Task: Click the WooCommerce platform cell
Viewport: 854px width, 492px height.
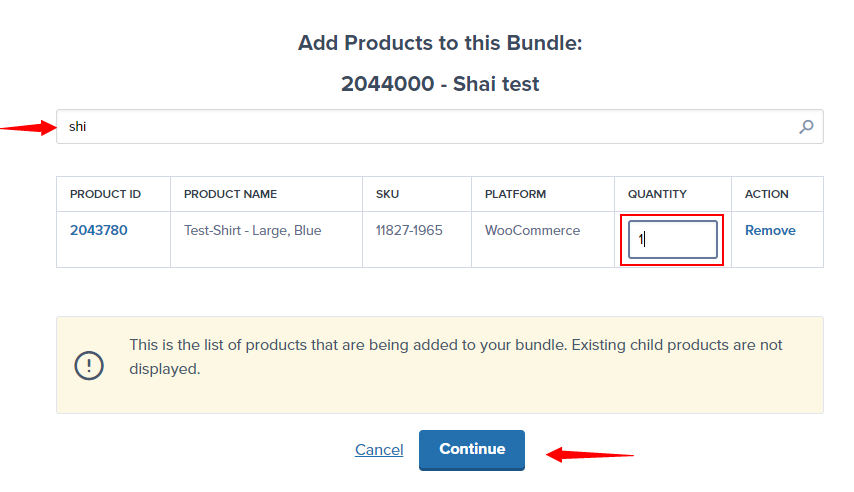Action: click(x=532, y=230)
